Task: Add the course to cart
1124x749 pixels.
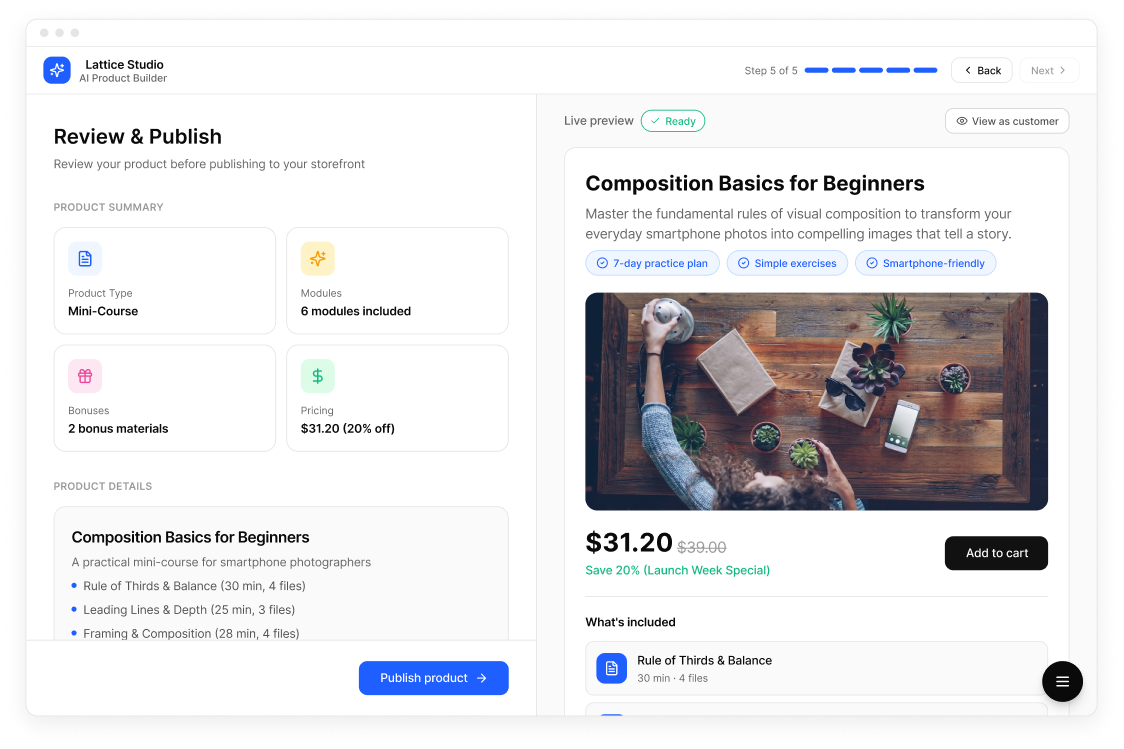Action: (x=996, y=553)
